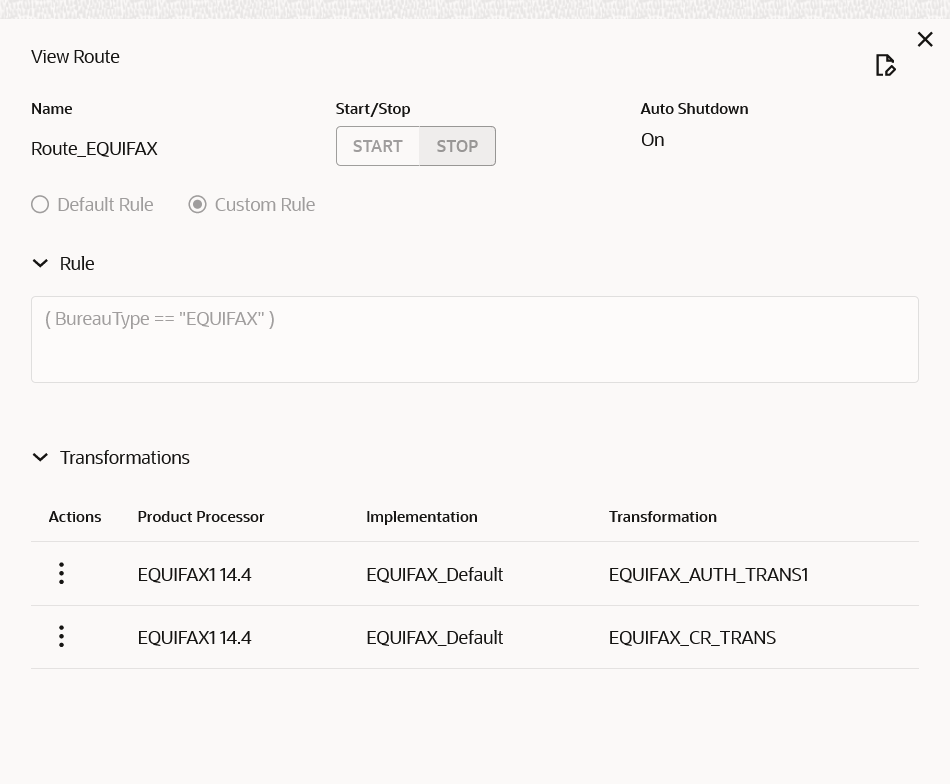Click EQUIFAX_Default in the EQUIFAX_AUTH_TRANS1 row
The image size is (950, 784).
[x=434, y=574]
